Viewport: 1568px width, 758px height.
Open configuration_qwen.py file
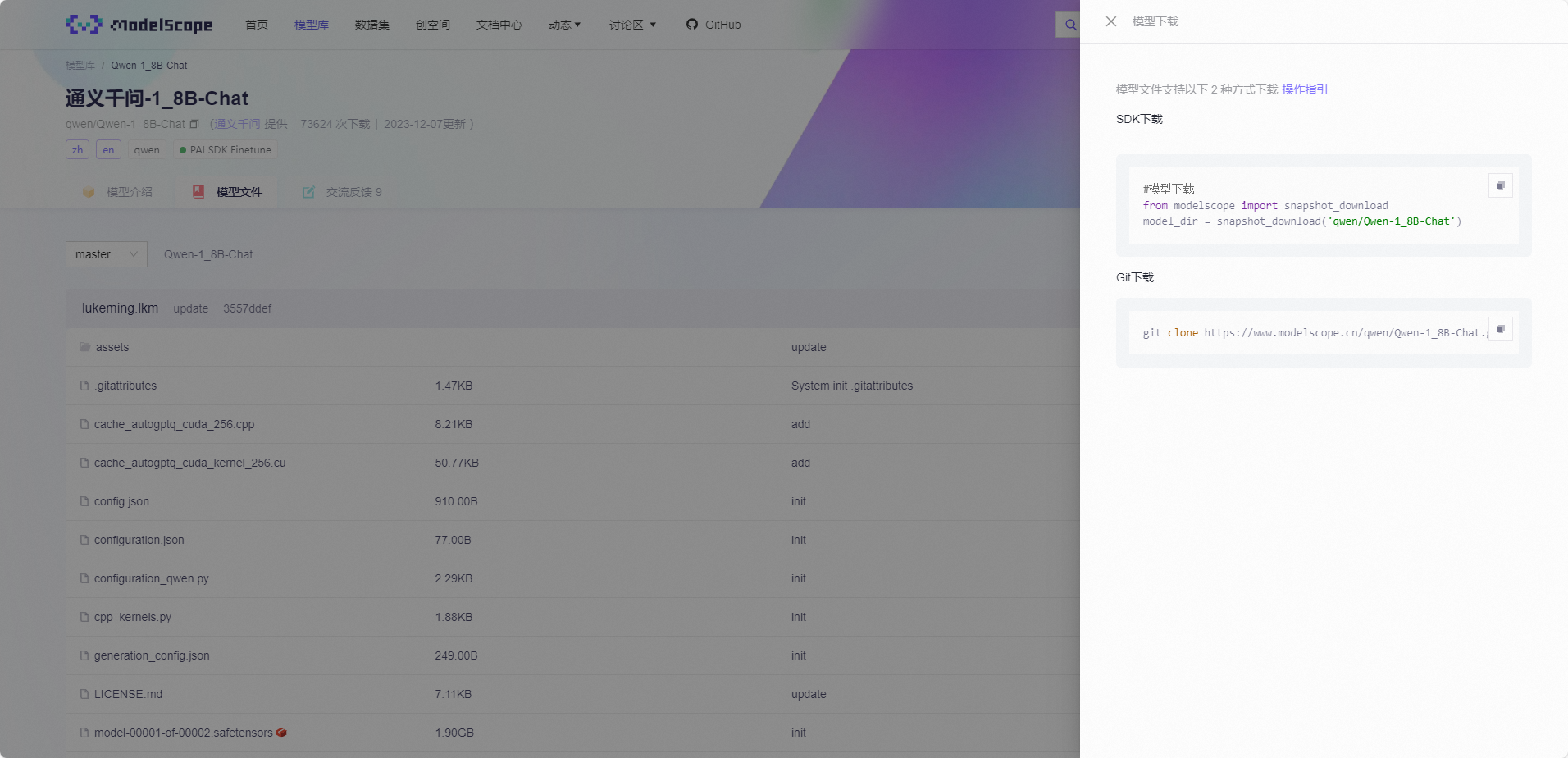pos(152,578)
